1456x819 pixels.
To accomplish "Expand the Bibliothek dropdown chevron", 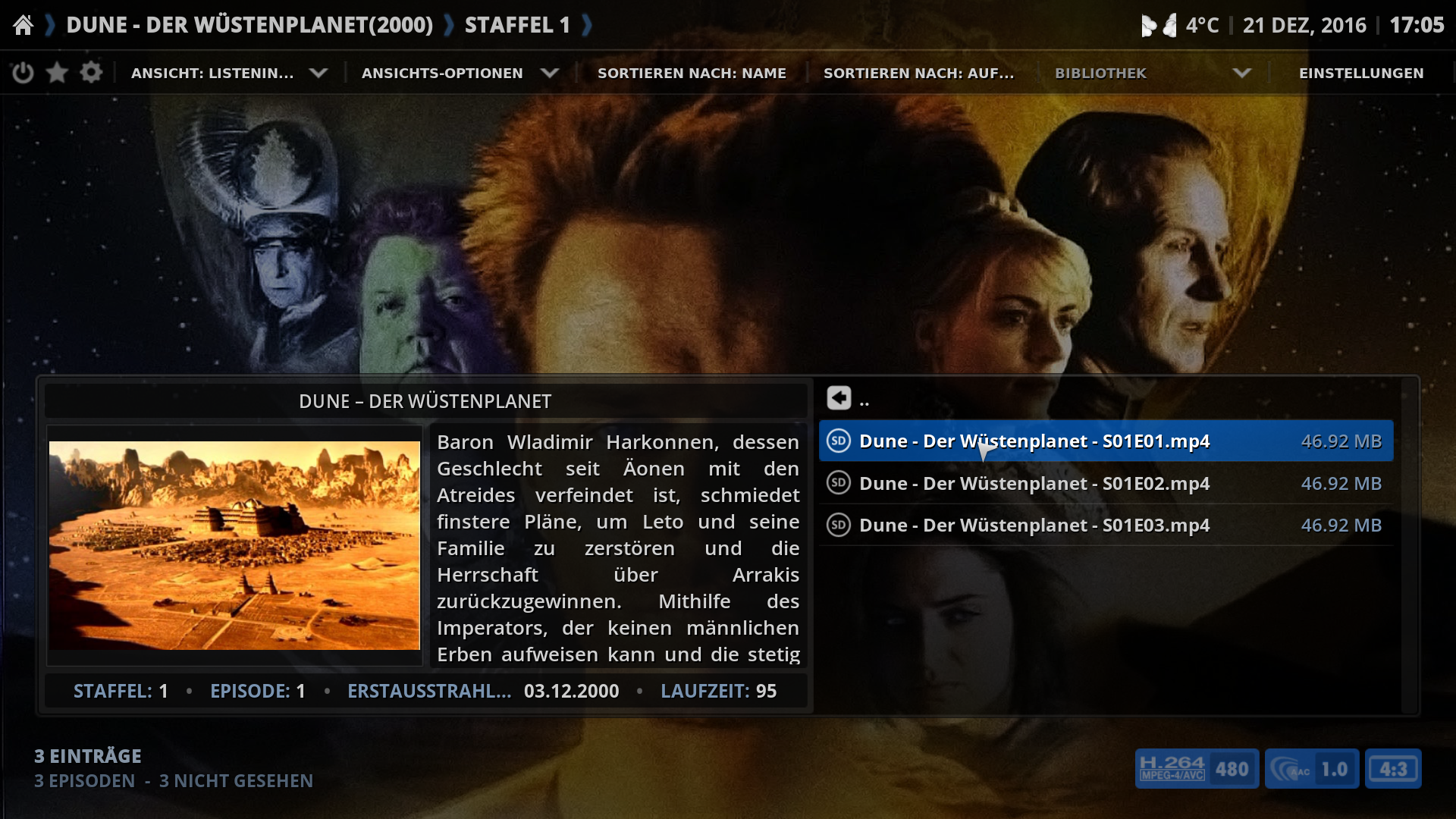I will click(1242, 73).
